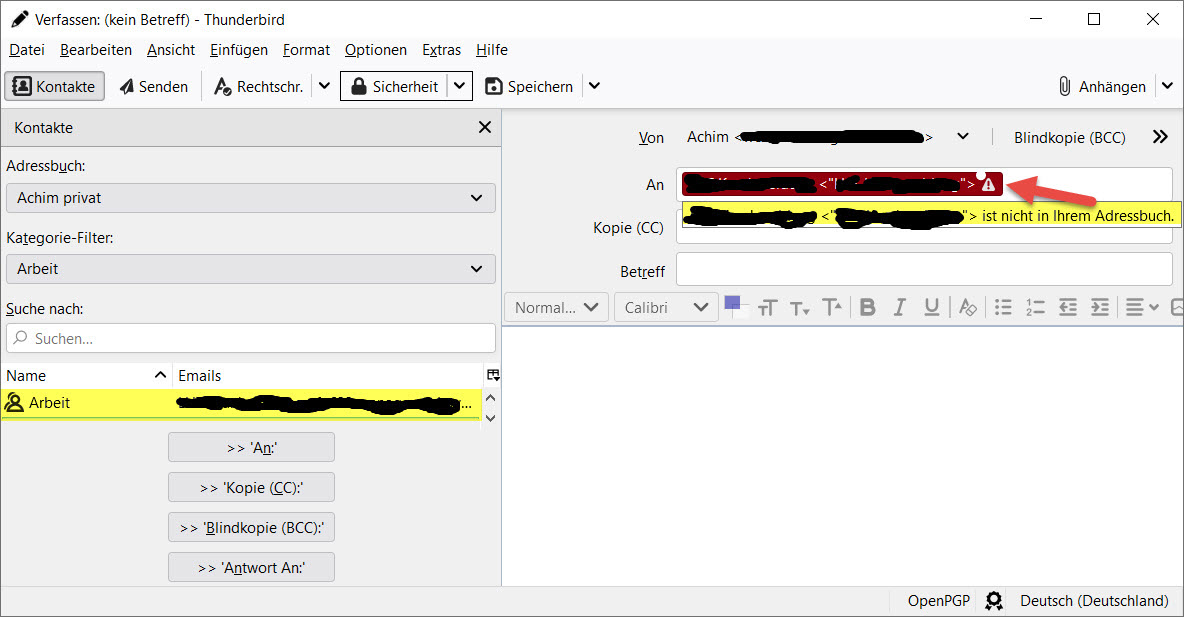Close the Kontakte sidebar panel
The width and height of the screenshot is (1184, 617).
(485, 127)
